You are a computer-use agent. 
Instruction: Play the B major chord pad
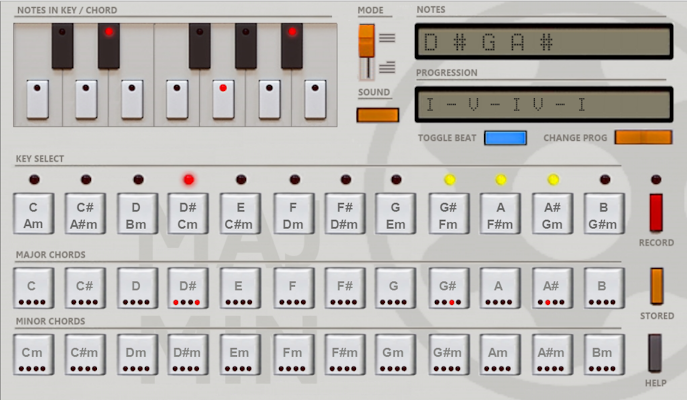click(604, 288)
